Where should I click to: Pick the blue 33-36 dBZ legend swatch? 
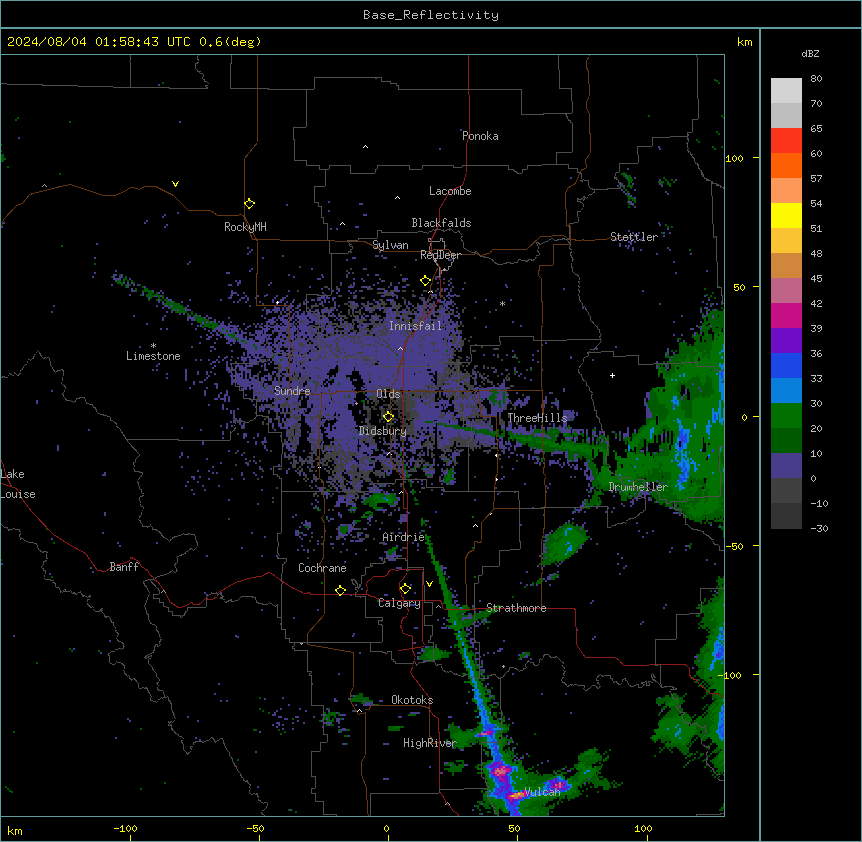[786, 365]
